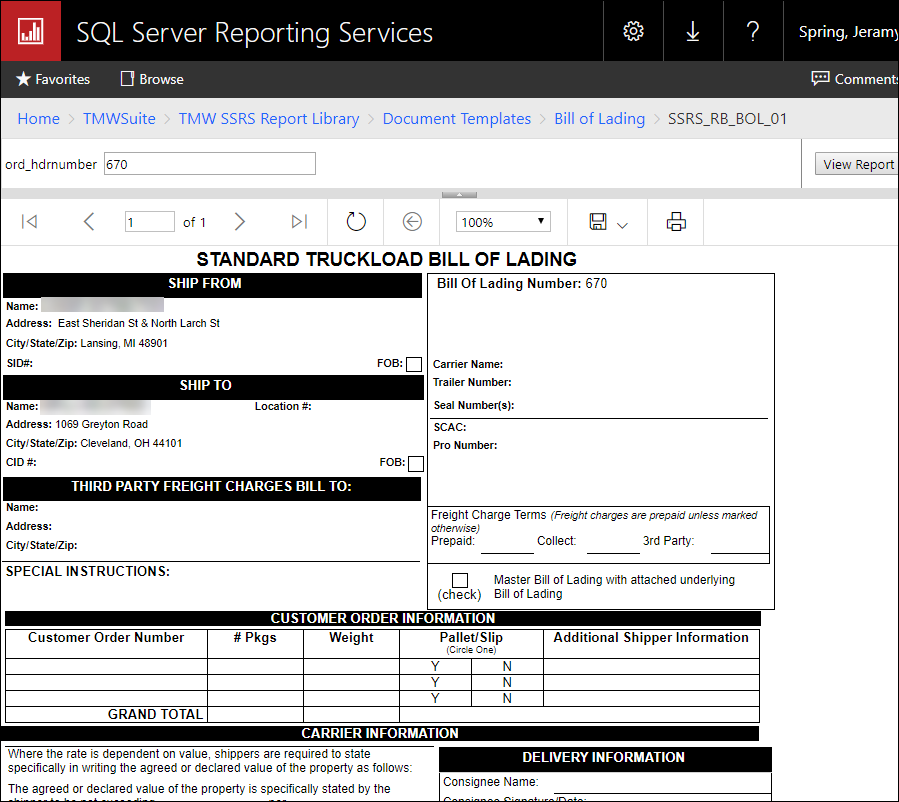This screenshot has height=802, width=899.
Task: Navigate to the next report page
Action: 240,221
